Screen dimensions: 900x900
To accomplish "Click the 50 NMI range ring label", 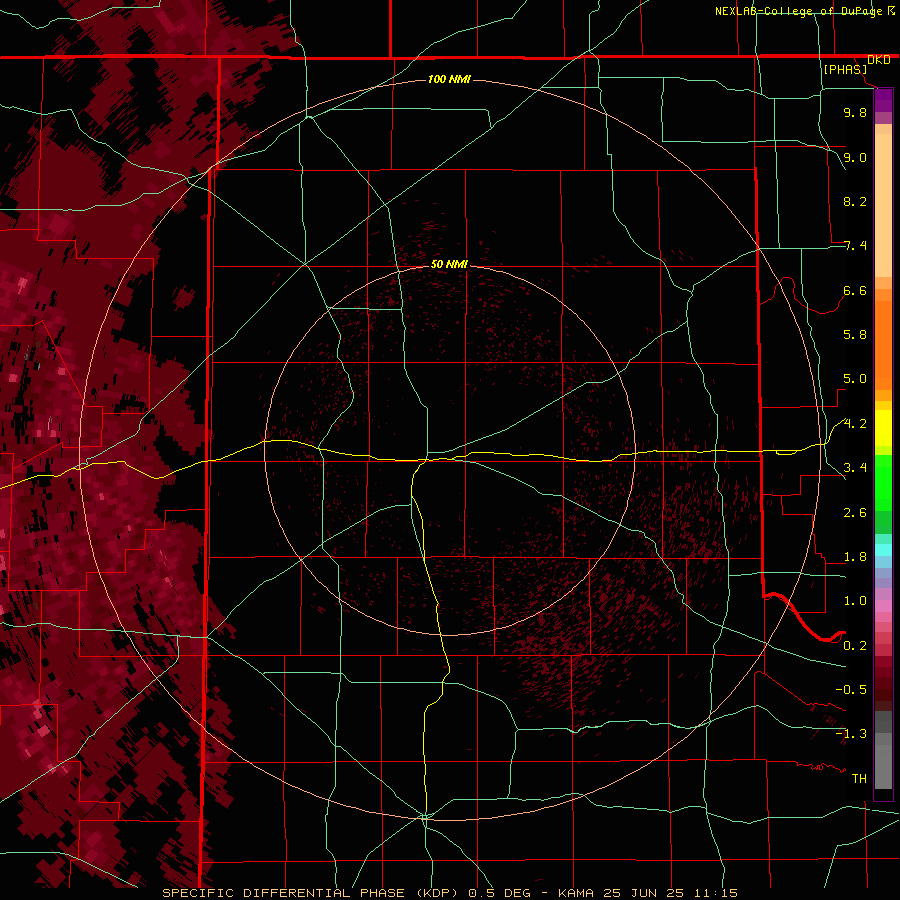I will pyautogui.click(x=449, y=264).
